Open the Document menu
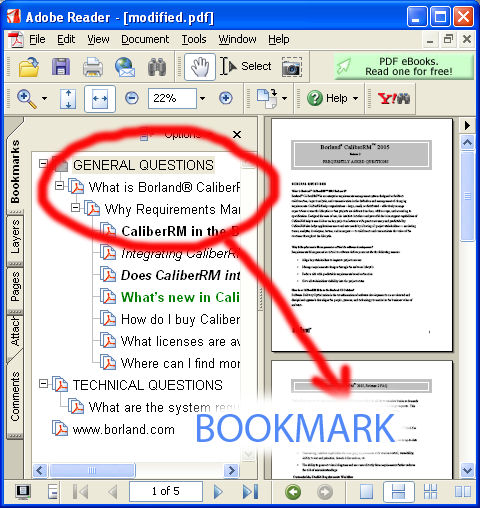This screenshot has height=508, width=480. [145, 39]
